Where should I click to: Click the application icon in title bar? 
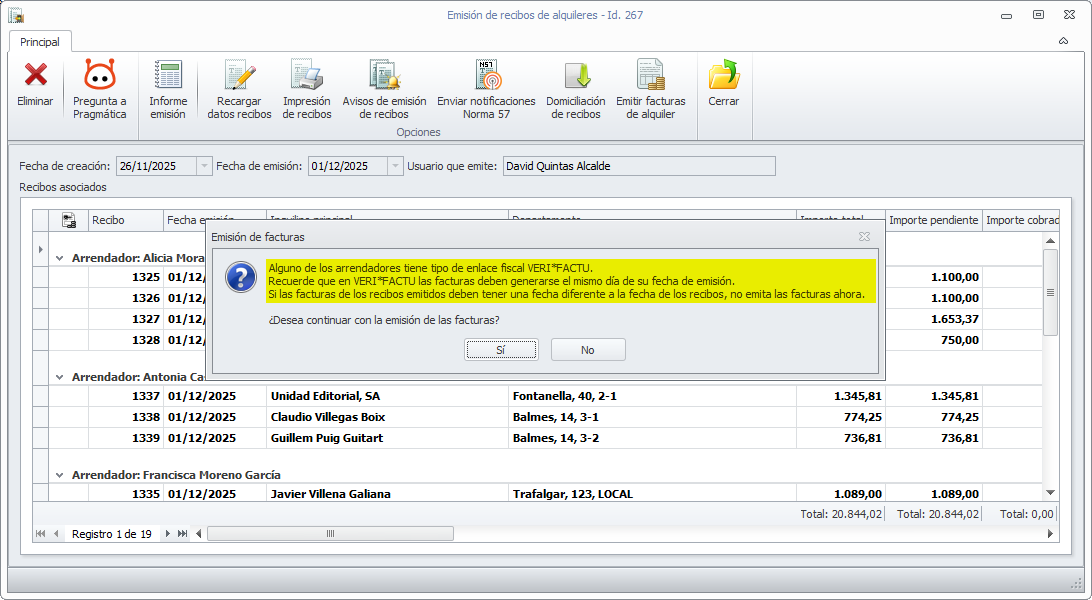(x=15, y=15)
